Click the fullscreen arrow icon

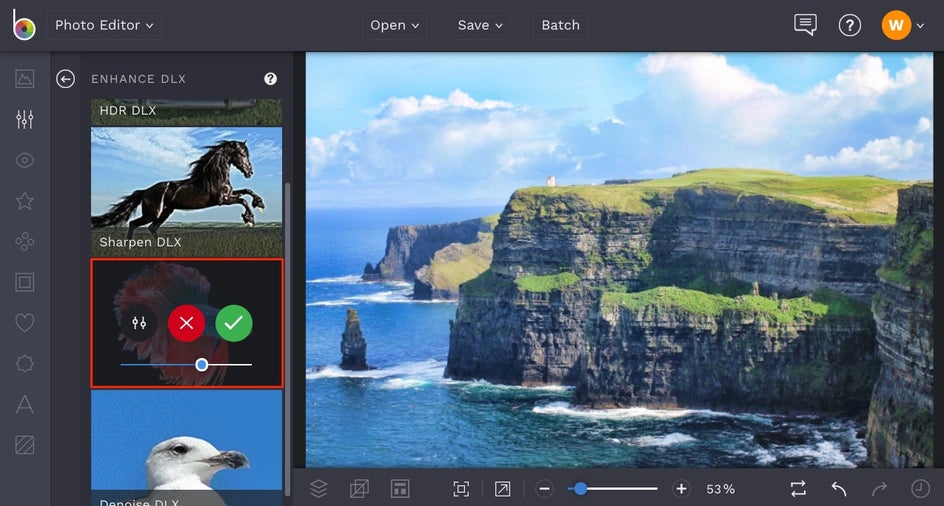pyautogui.click(x=502, y=489)
